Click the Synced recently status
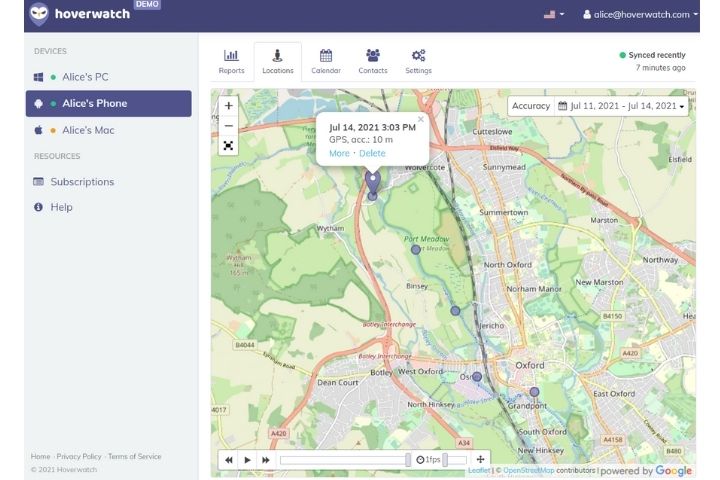The image size is (720, 480). pyautogui.click(x=653, y=55)
